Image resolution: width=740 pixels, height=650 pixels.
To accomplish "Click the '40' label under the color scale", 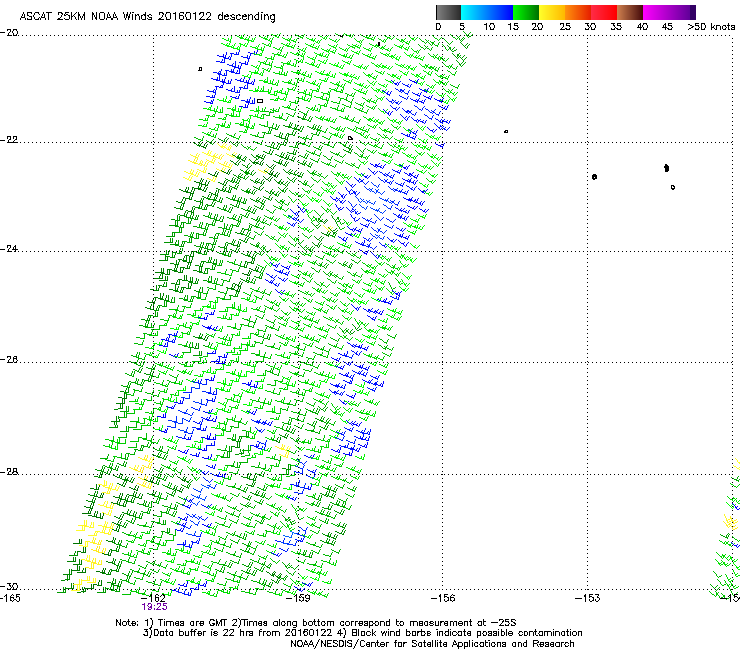I will (x=642, y=27).
